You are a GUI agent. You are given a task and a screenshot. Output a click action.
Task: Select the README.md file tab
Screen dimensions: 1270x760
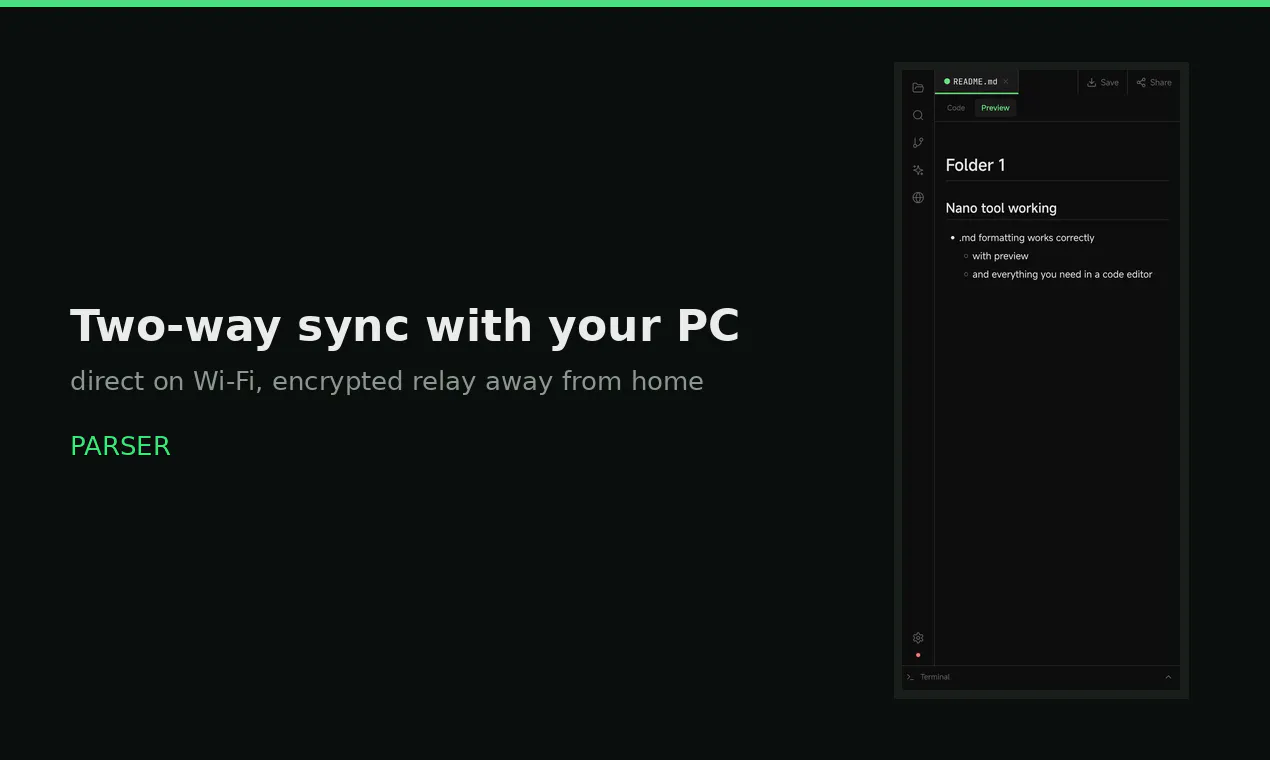click(976, 82)
